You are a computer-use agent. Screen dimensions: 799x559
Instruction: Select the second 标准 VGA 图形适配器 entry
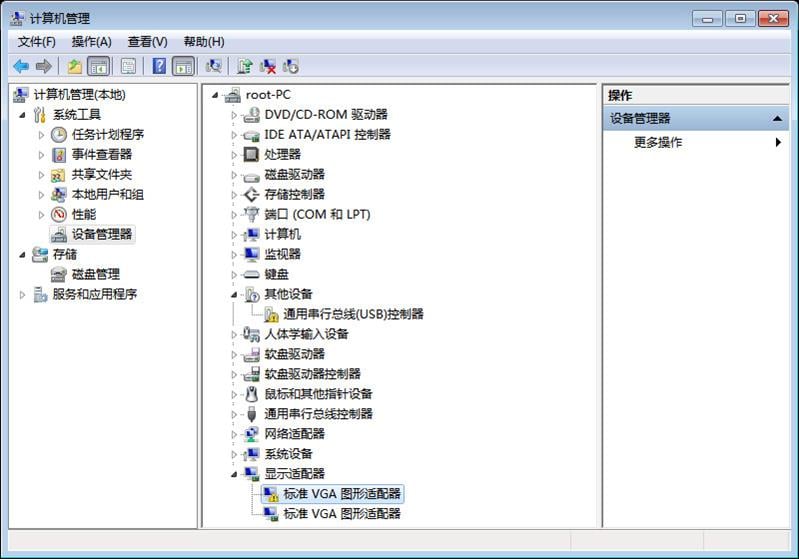[x=342, y=514]
